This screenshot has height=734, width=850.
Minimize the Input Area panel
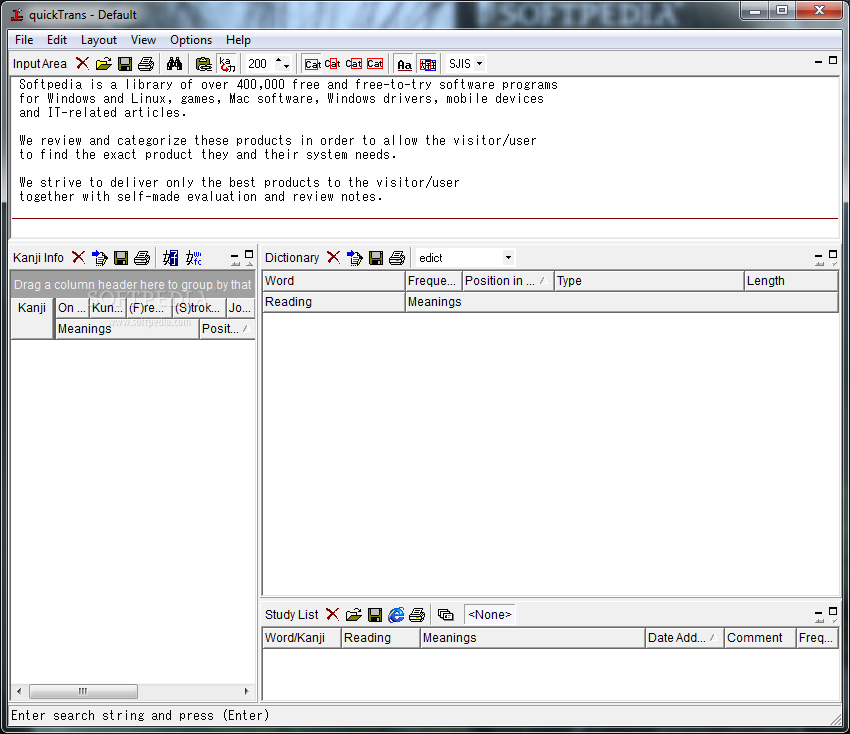(819, 61)
